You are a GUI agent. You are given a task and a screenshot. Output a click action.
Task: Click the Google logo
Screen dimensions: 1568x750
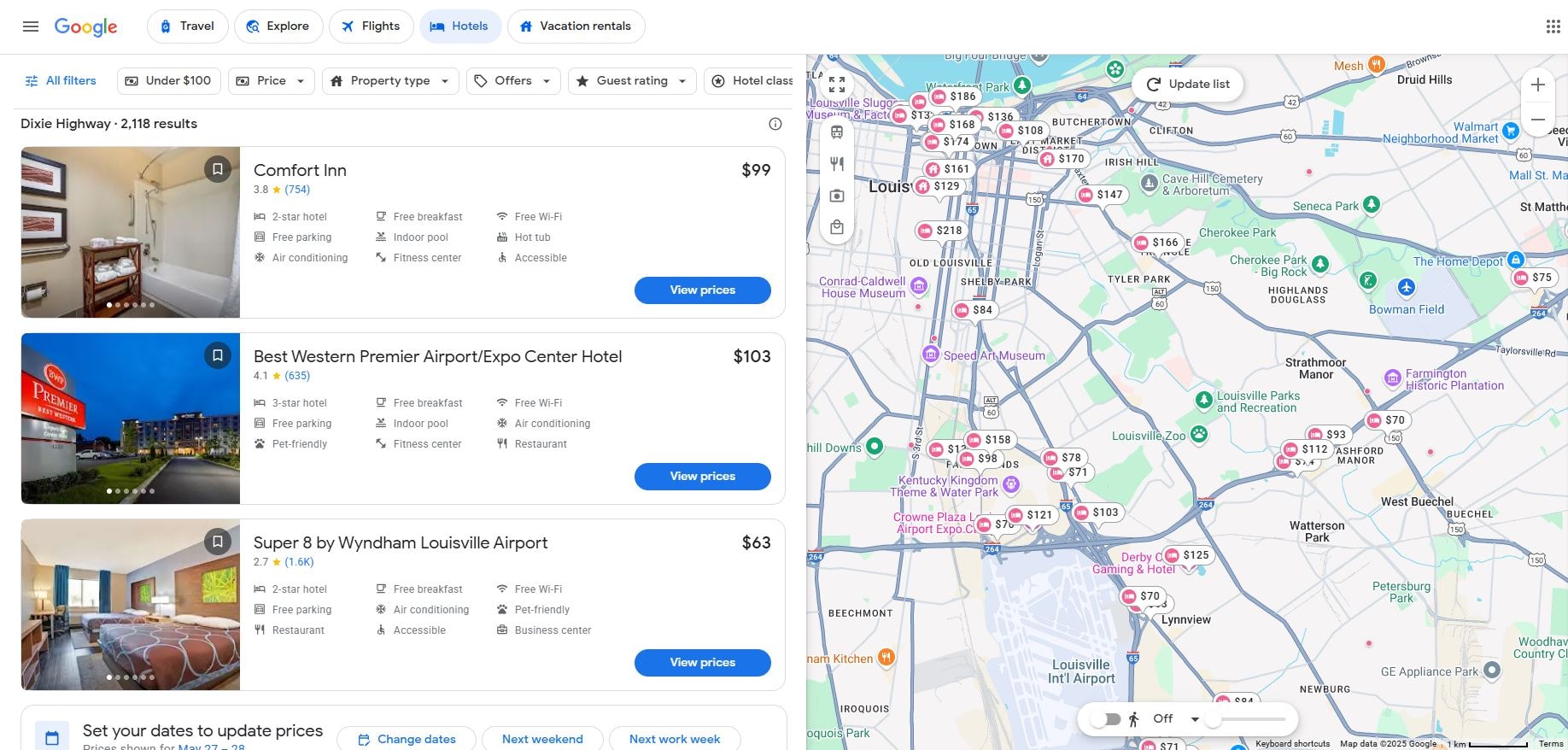(x=85, y=26)
